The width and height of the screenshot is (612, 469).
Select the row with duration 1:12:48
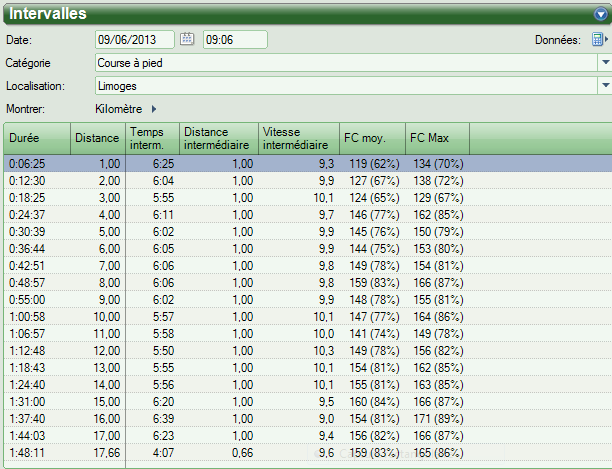tap(308, 350)
